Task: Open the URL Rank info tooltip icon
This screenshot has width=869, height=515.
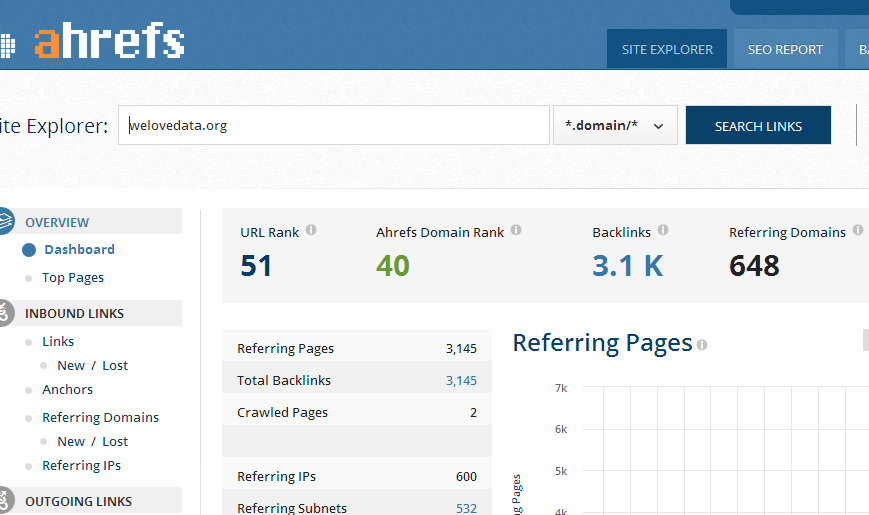Action: click(311, 230)
